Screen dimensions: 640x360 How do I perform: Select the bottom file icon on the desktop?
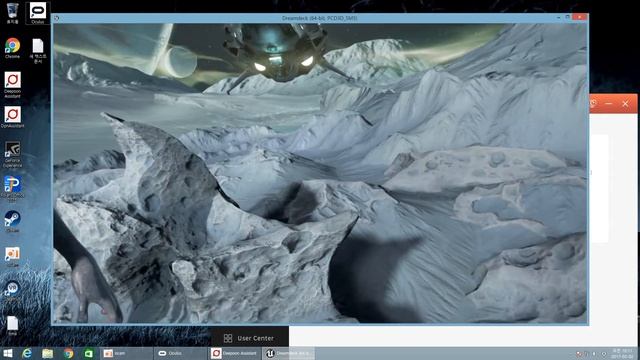tap(12, 325)
